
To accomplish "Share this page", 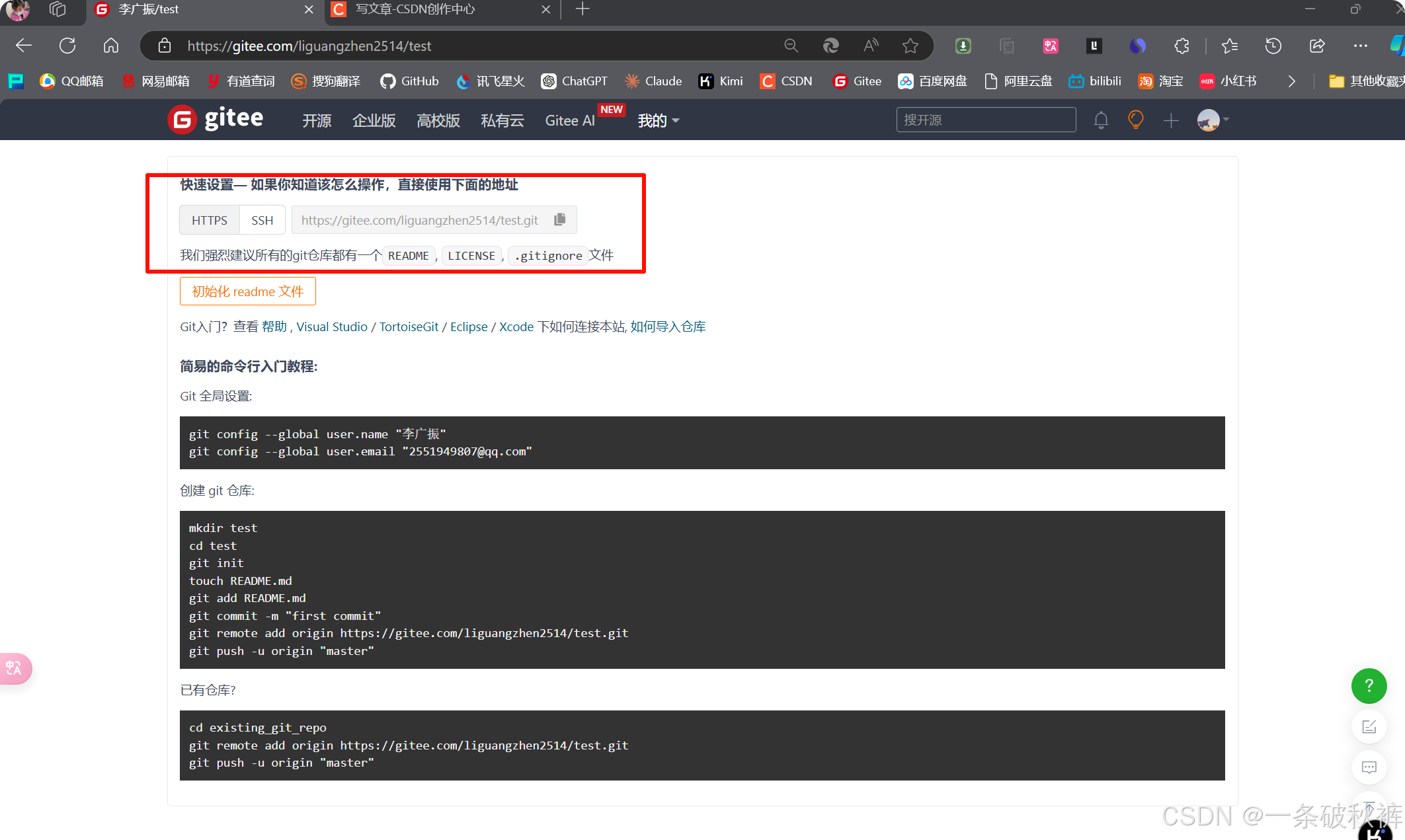I will 1317,46.
